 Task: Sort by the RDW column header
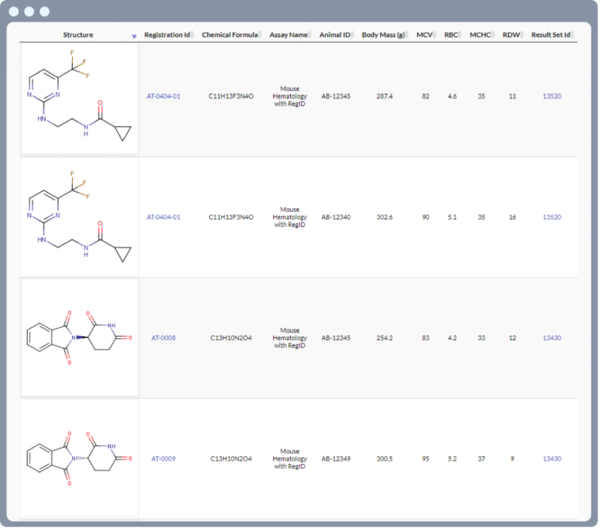pos(511,35)
